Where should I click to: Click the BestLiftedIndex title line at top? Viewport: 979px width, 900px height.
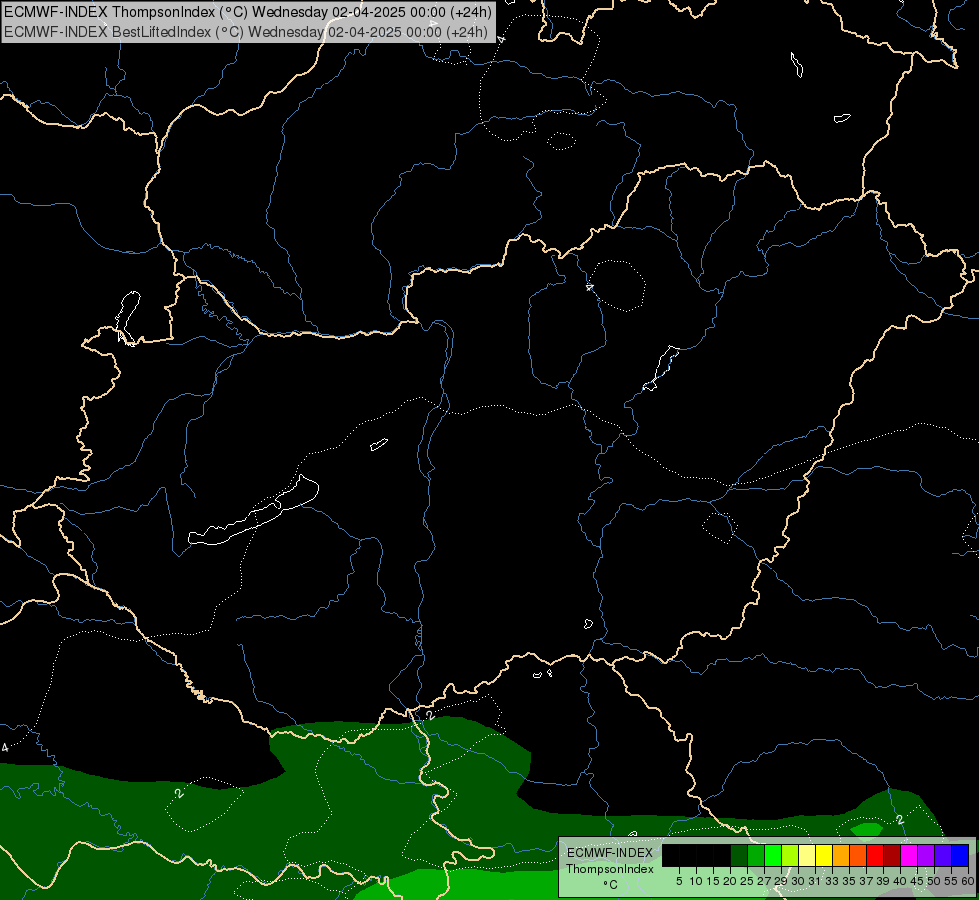pyautogui.click(x=246, y=32)
